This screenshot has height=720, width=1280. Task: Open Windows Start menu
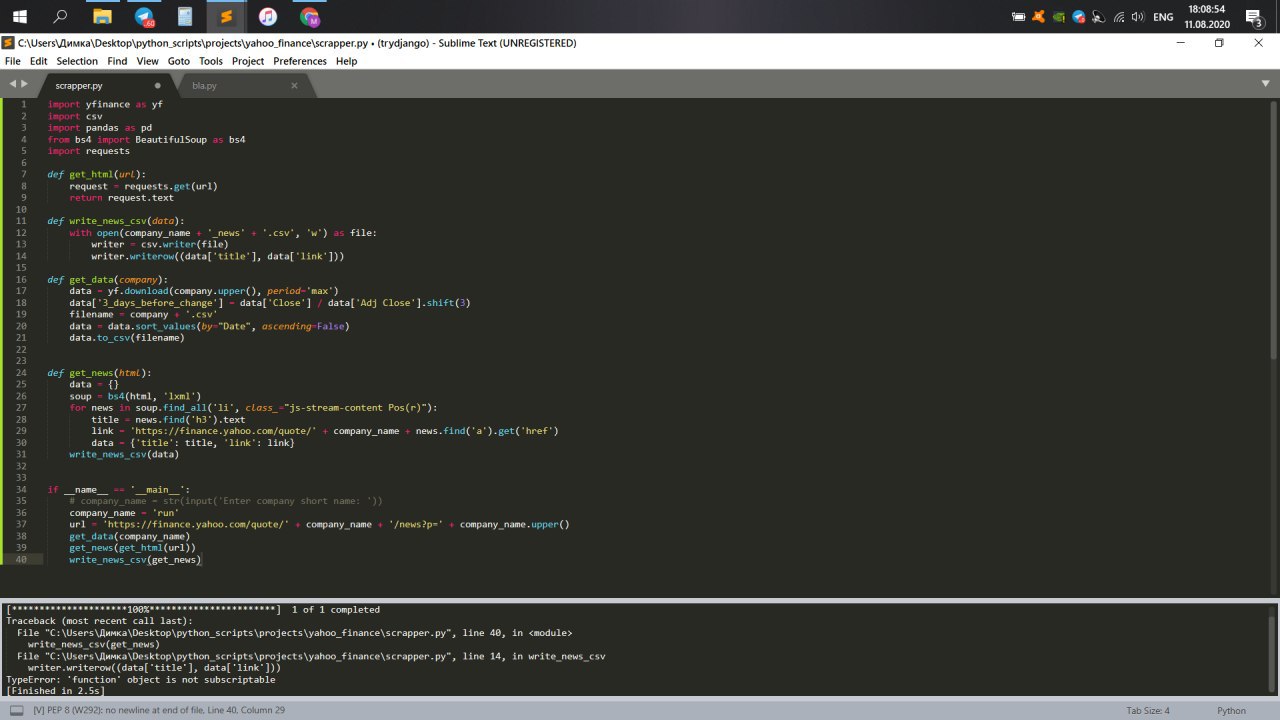tap(19, 16)
